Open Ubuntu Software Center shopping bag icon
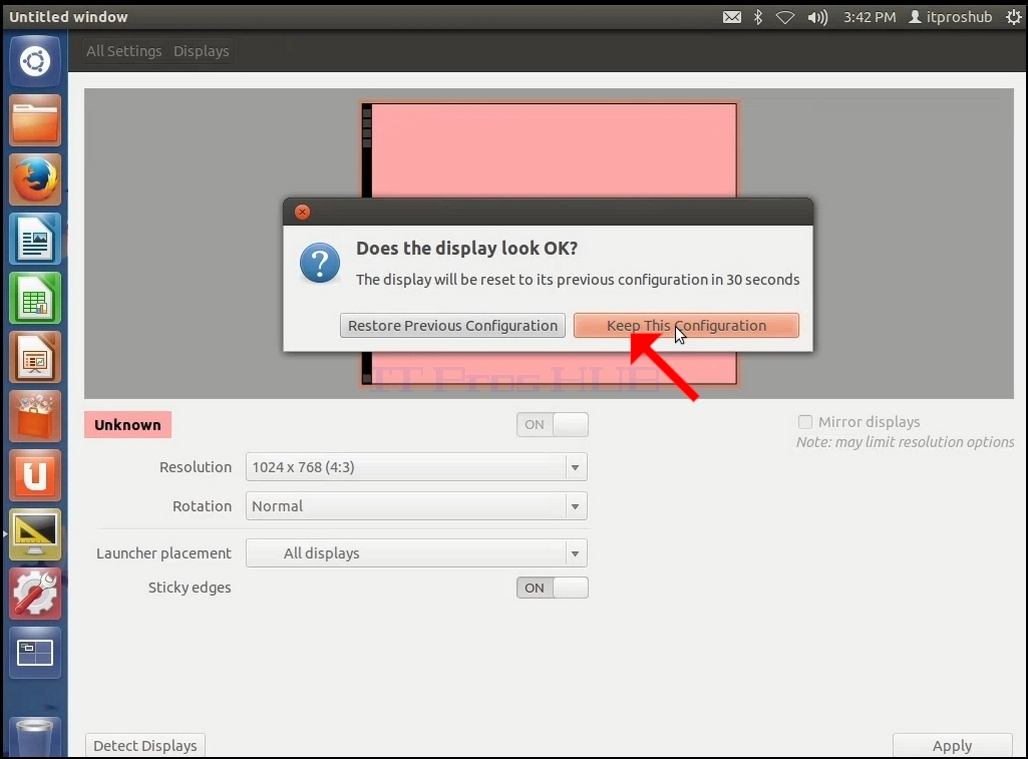The image size is (1028, 759). (x=35, y=416)
